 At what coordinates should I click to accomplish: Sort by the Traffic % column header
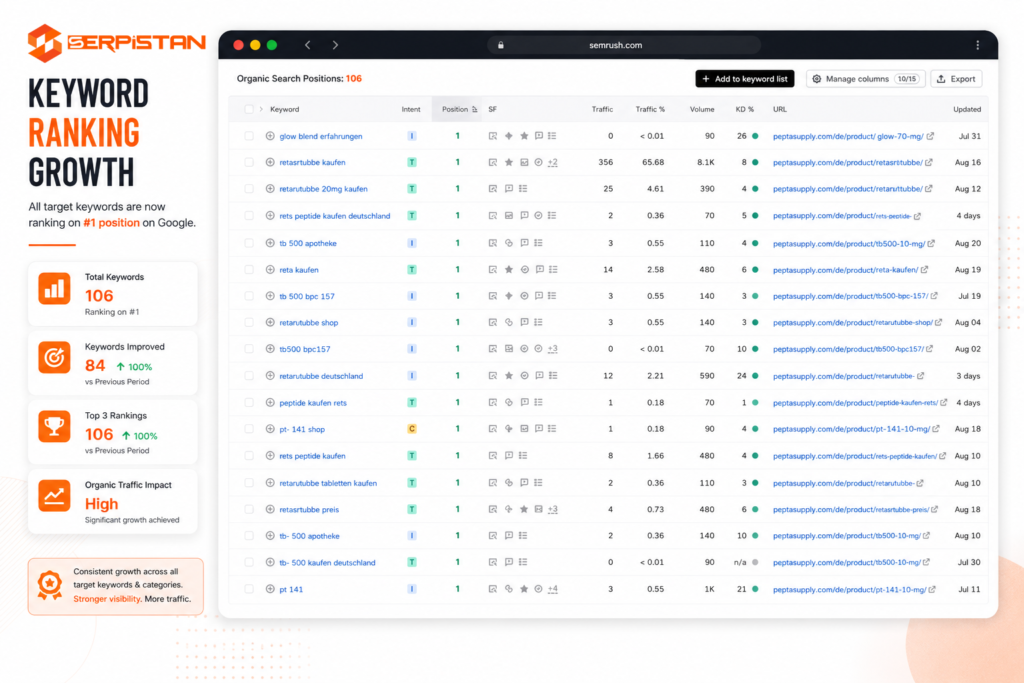coord(650,109)
